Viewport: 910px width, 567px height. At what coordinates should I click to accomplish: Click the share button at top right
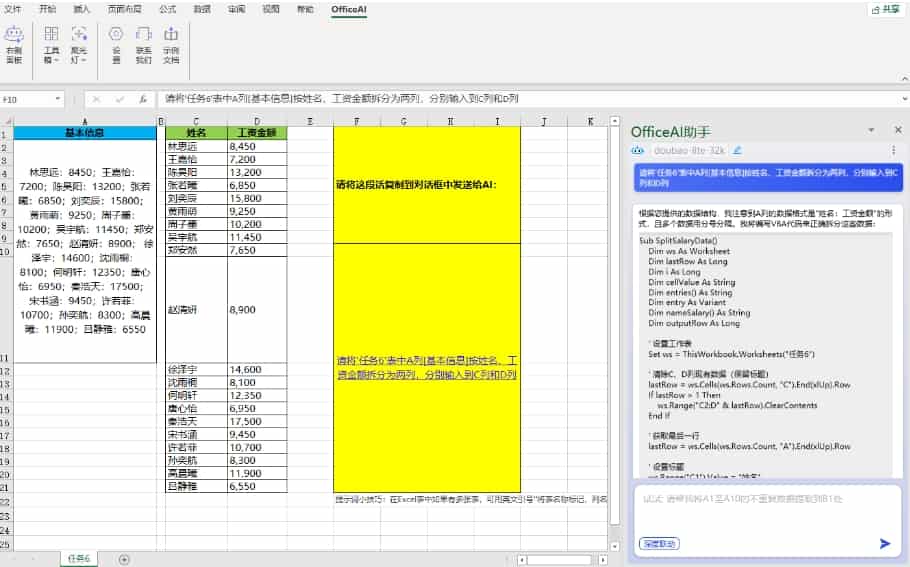pyautogui.click(x=886, y=9)
